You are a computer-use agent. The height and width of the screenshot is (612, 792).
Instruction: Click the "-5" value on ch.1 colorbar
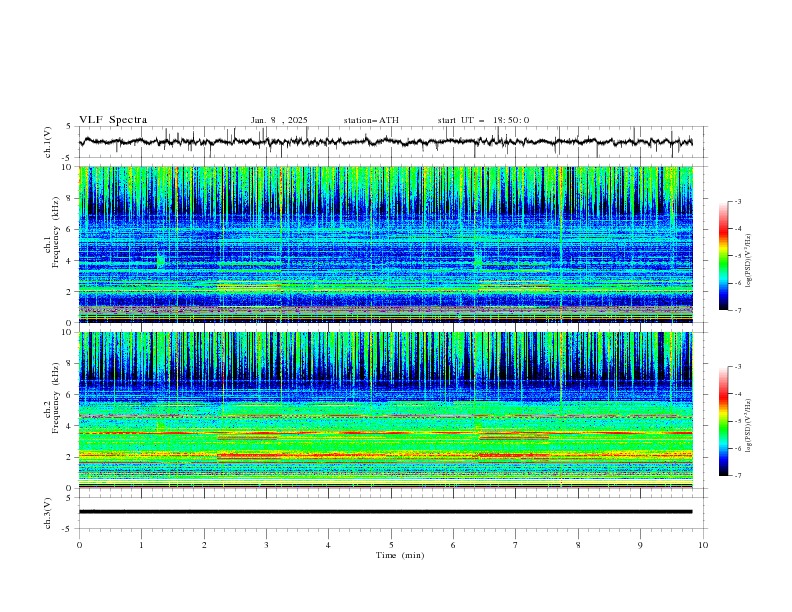click(x=738, y=256)
